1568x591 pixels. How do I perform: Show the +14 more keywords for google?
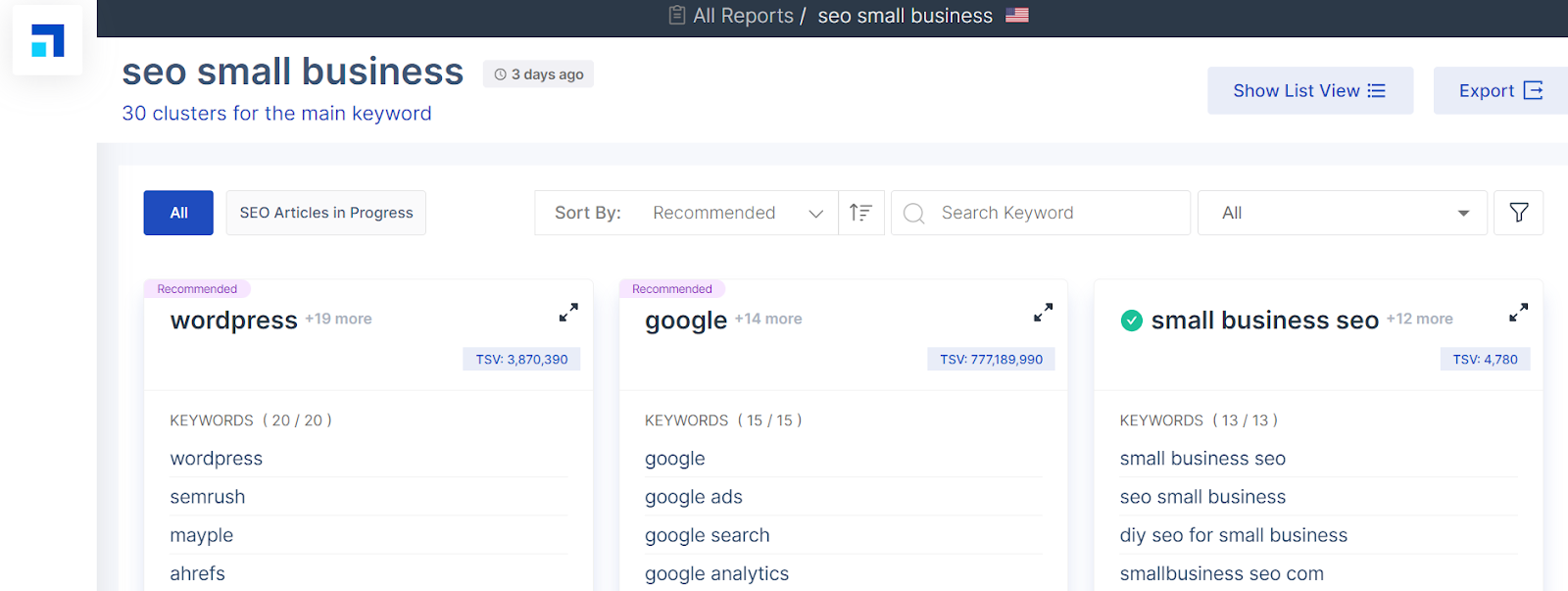point(768,320)
